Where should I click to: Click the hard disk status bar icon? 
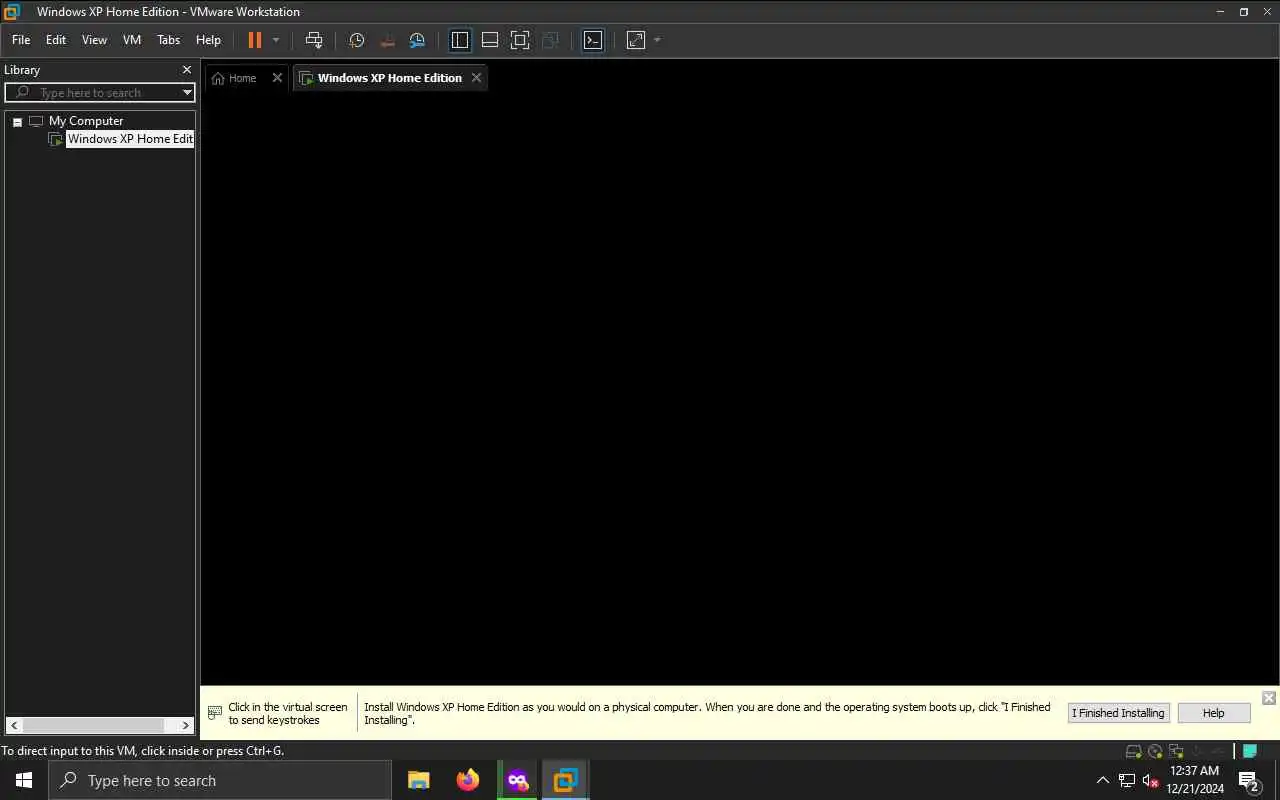tap(1133, 751)
